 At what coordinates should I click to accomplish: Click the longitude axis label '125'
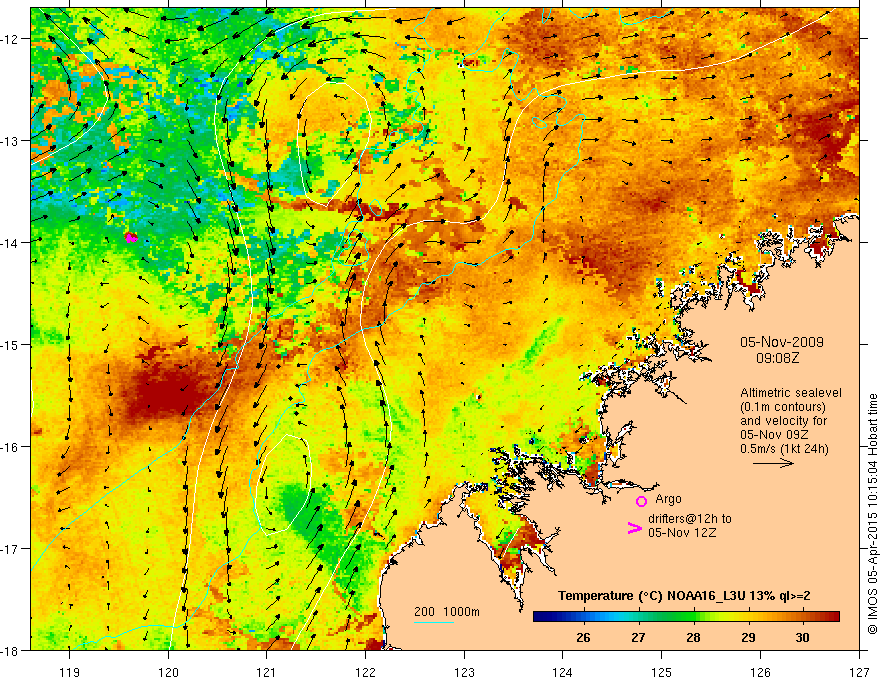662,672
